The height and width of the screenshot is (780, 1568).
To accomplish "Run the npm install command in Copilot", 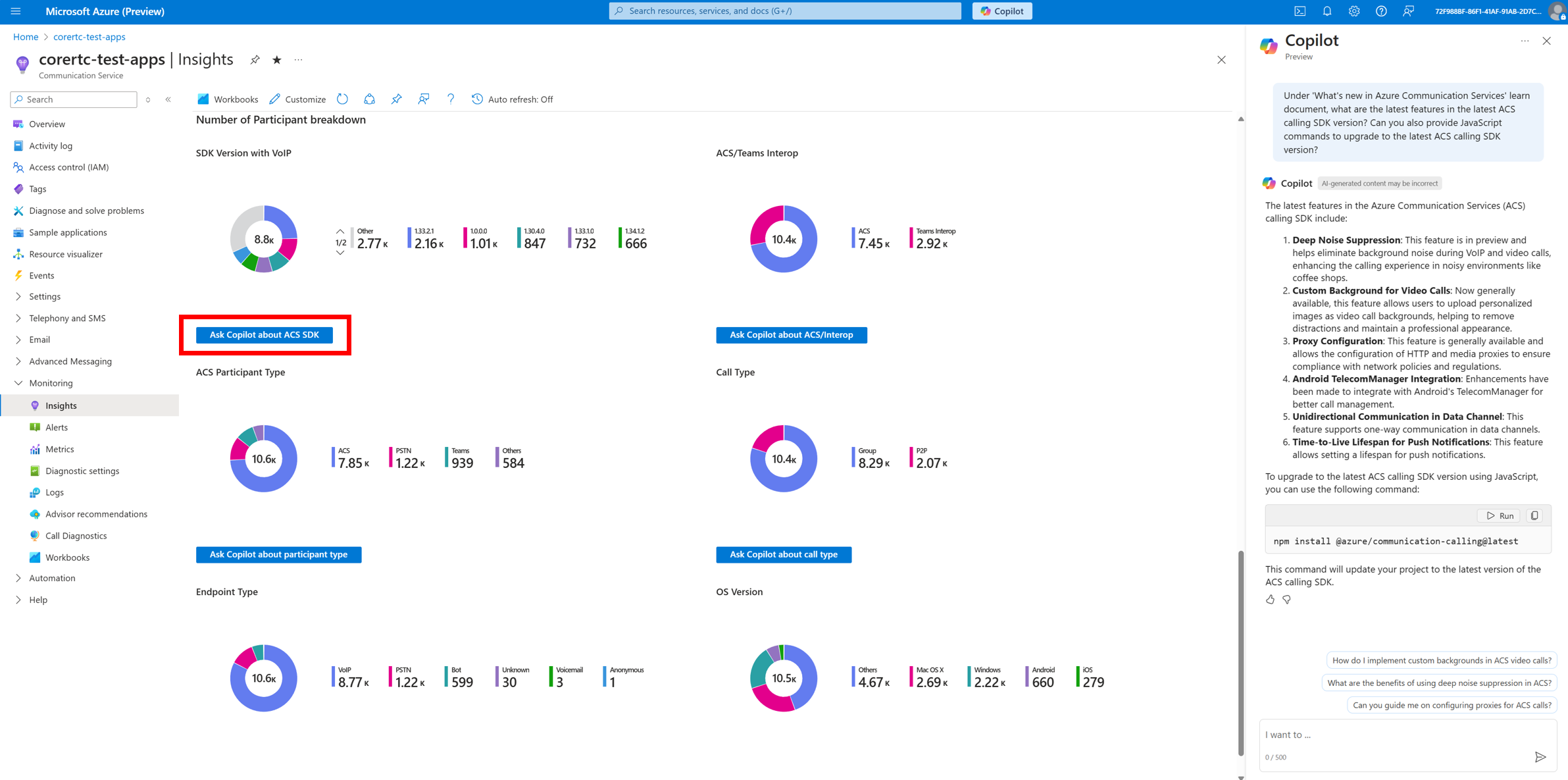I will [1500, 515].
